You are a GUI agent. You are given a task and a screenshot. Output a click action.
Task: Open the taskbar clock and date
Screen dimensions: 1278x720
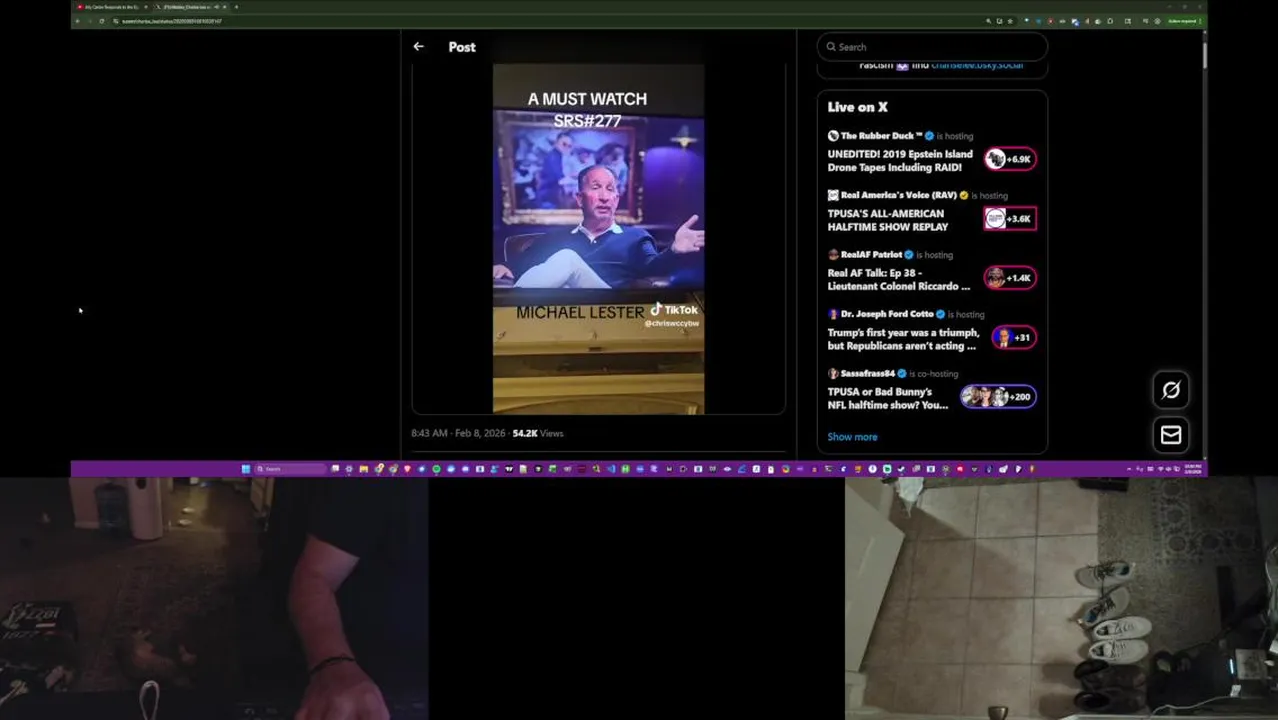[1193, 469]
